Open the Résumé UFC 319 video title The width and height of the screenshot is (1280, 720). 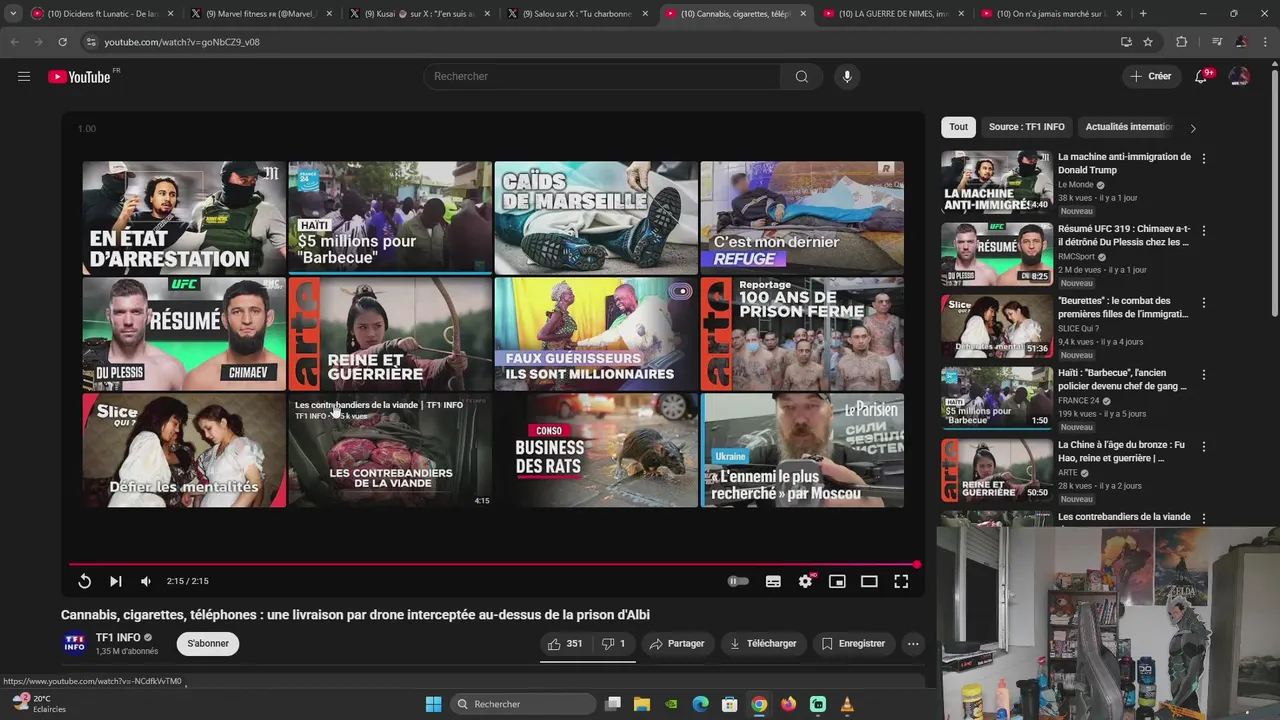pos(1124,235)
